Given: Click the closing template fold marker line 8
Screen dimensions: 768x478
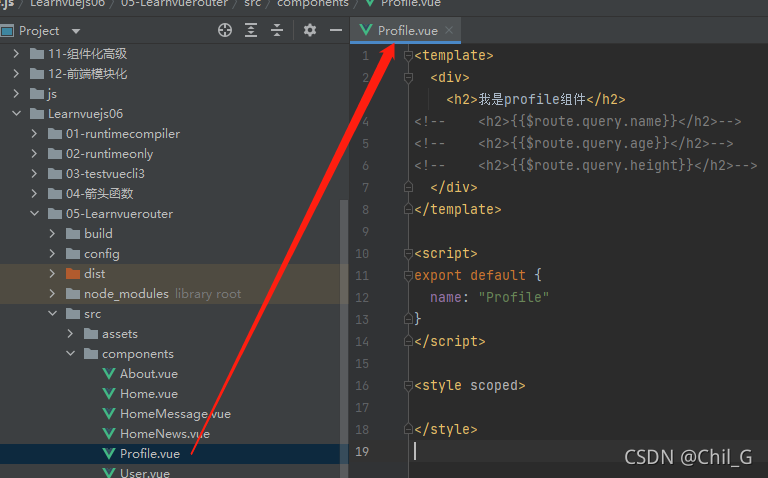Looking at the screenshot, I should point(408,209).
